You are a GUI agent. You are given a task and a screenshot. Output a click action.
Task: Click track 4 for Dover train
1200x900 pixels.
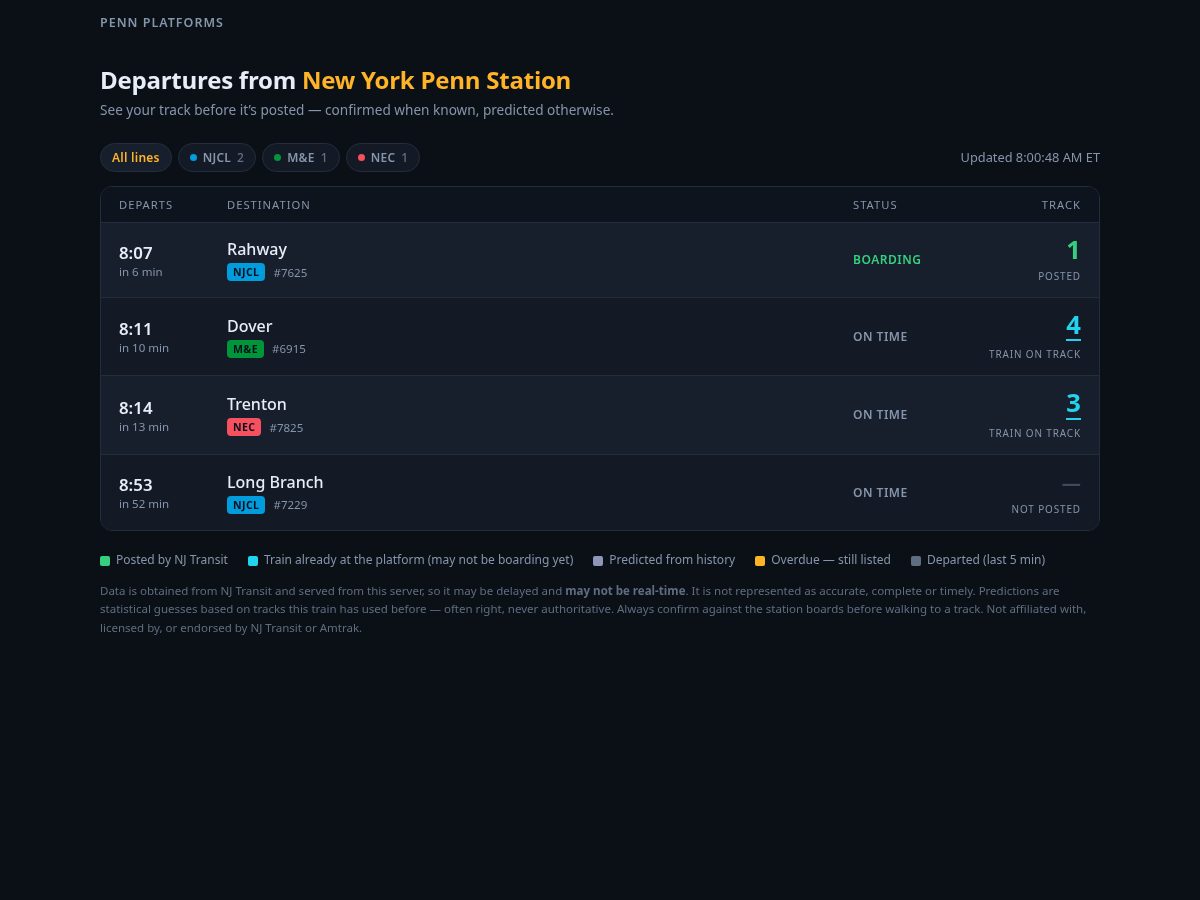(x=1073, y=326)
